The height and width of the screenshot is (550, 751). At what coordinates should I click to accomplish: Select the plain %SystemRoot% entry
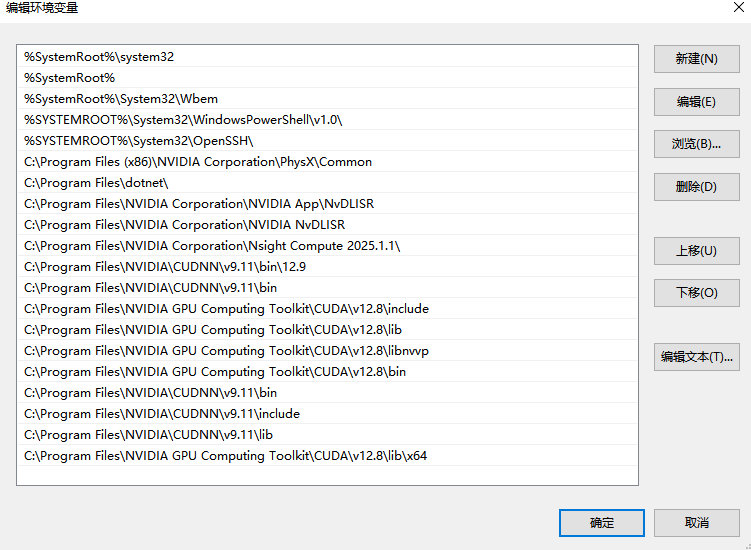328,78
